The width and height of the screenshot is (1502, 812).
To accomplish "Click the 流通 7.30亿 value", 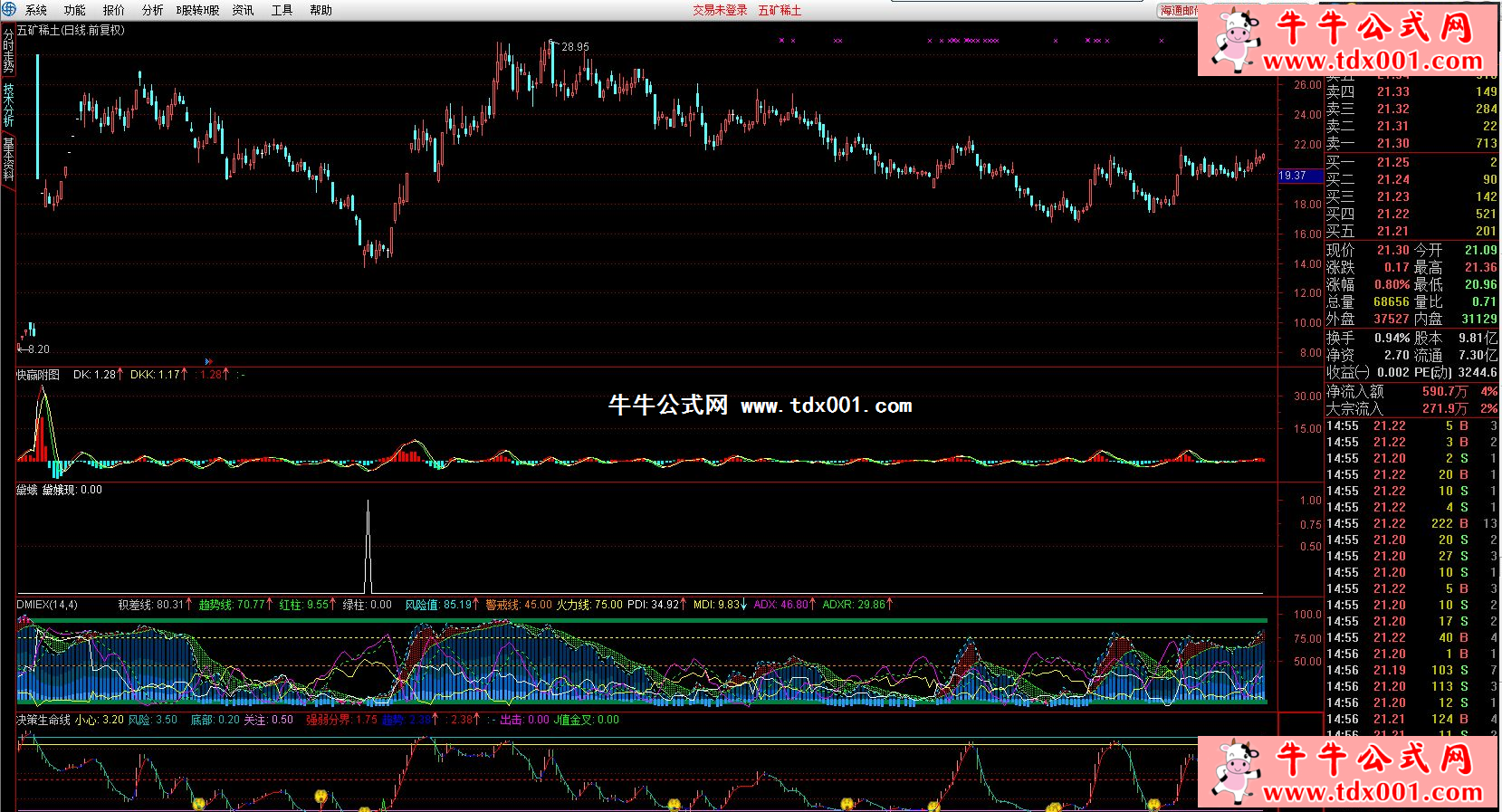I will coord(1478,355).
